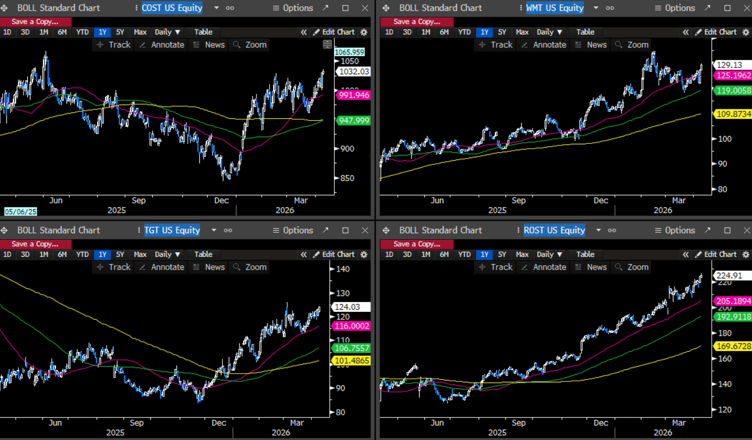Toggle Track crosshair in COST chart

click(114, 45)
